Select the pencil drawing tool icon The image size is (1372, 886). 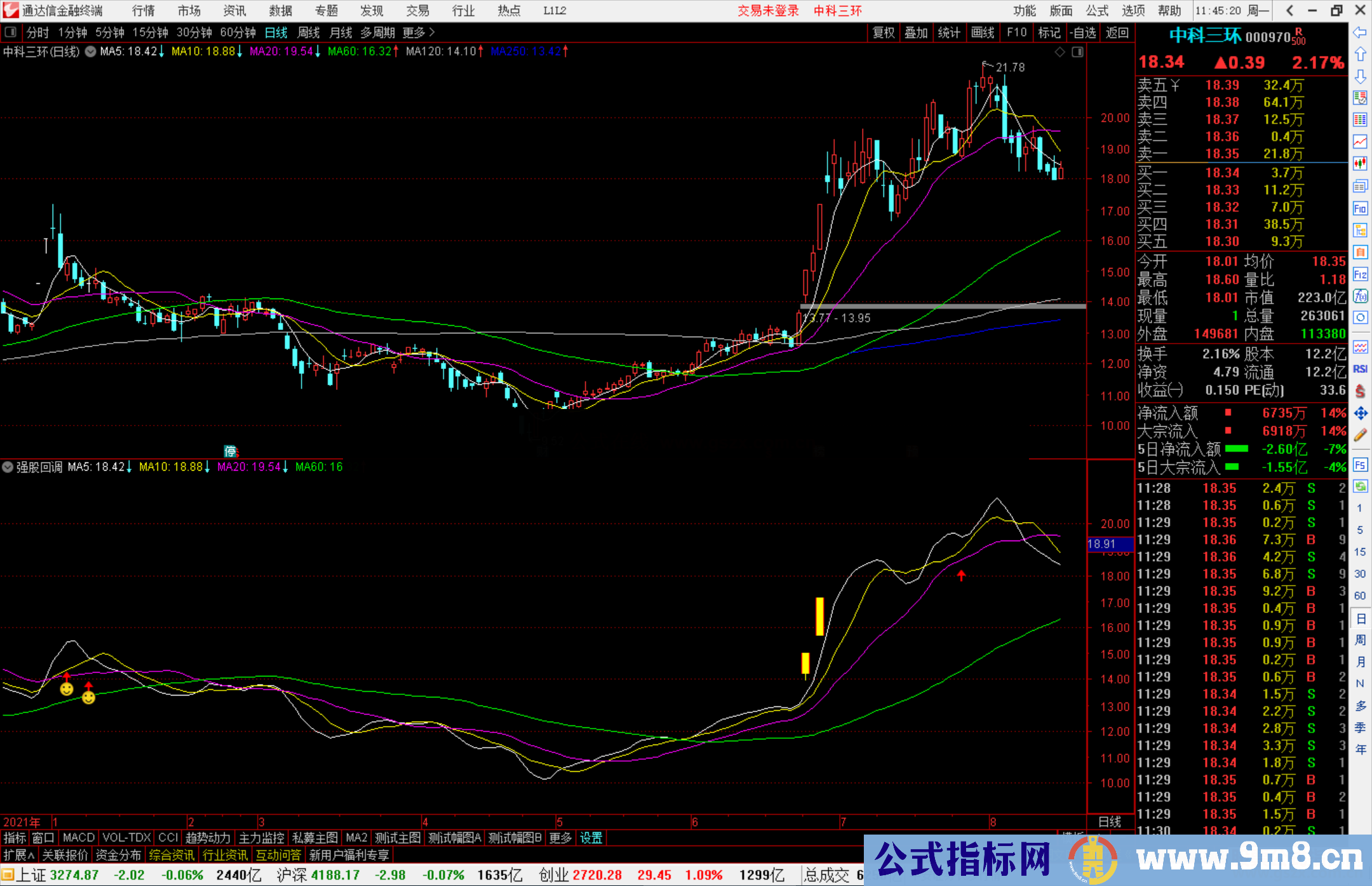tap(1360, 436)
